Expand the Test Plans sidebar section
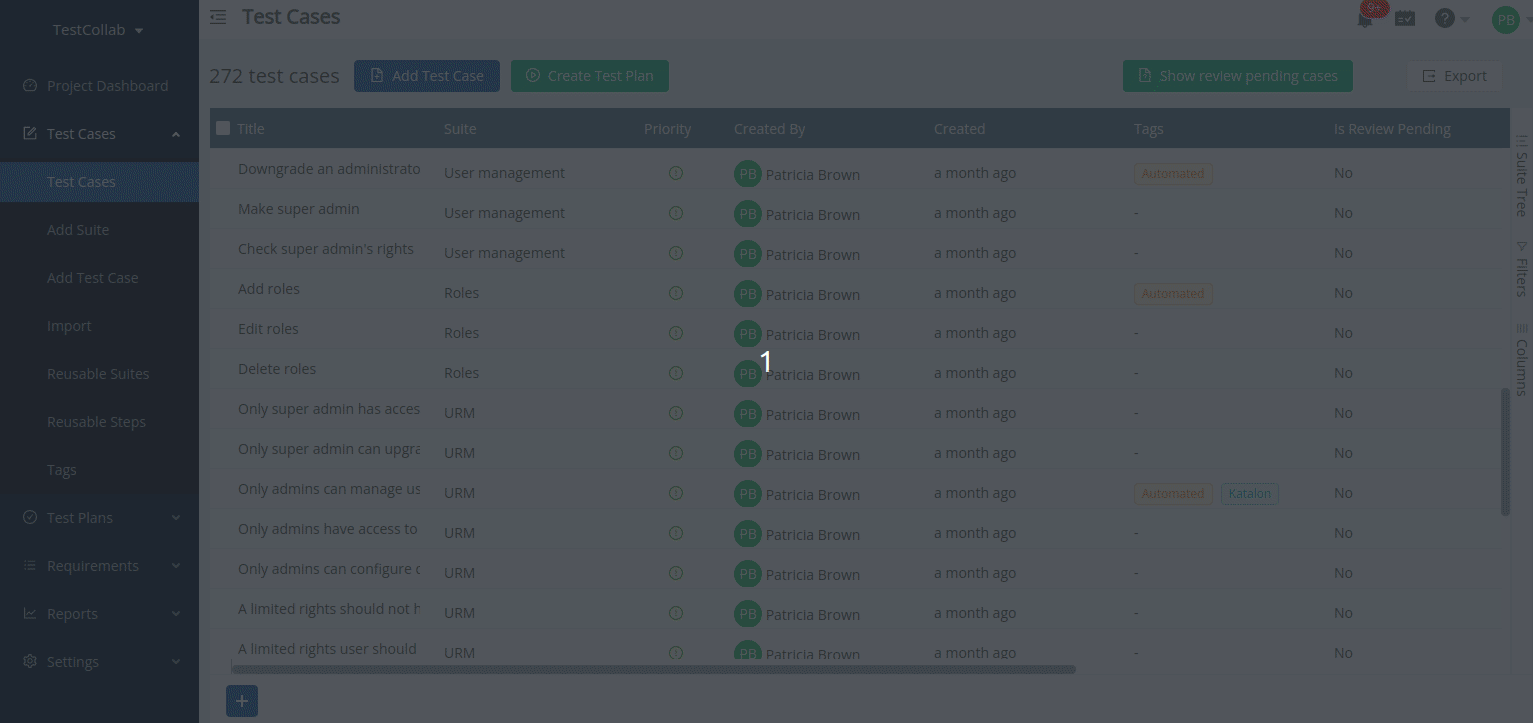Screen dimensions: 1533x723 tap(176, 518)
